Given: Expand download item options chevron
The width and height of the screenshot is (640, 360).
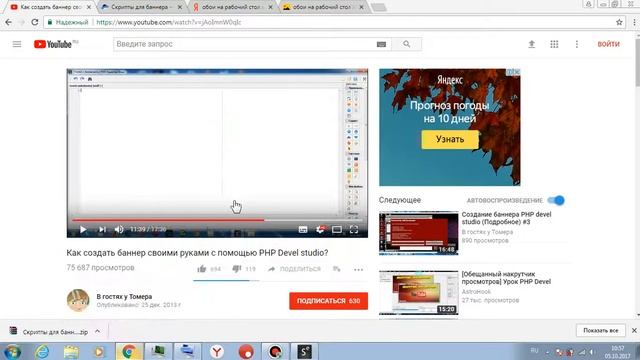Looking at the screenshot, I should pyautogui.click(x=97, y=331).
